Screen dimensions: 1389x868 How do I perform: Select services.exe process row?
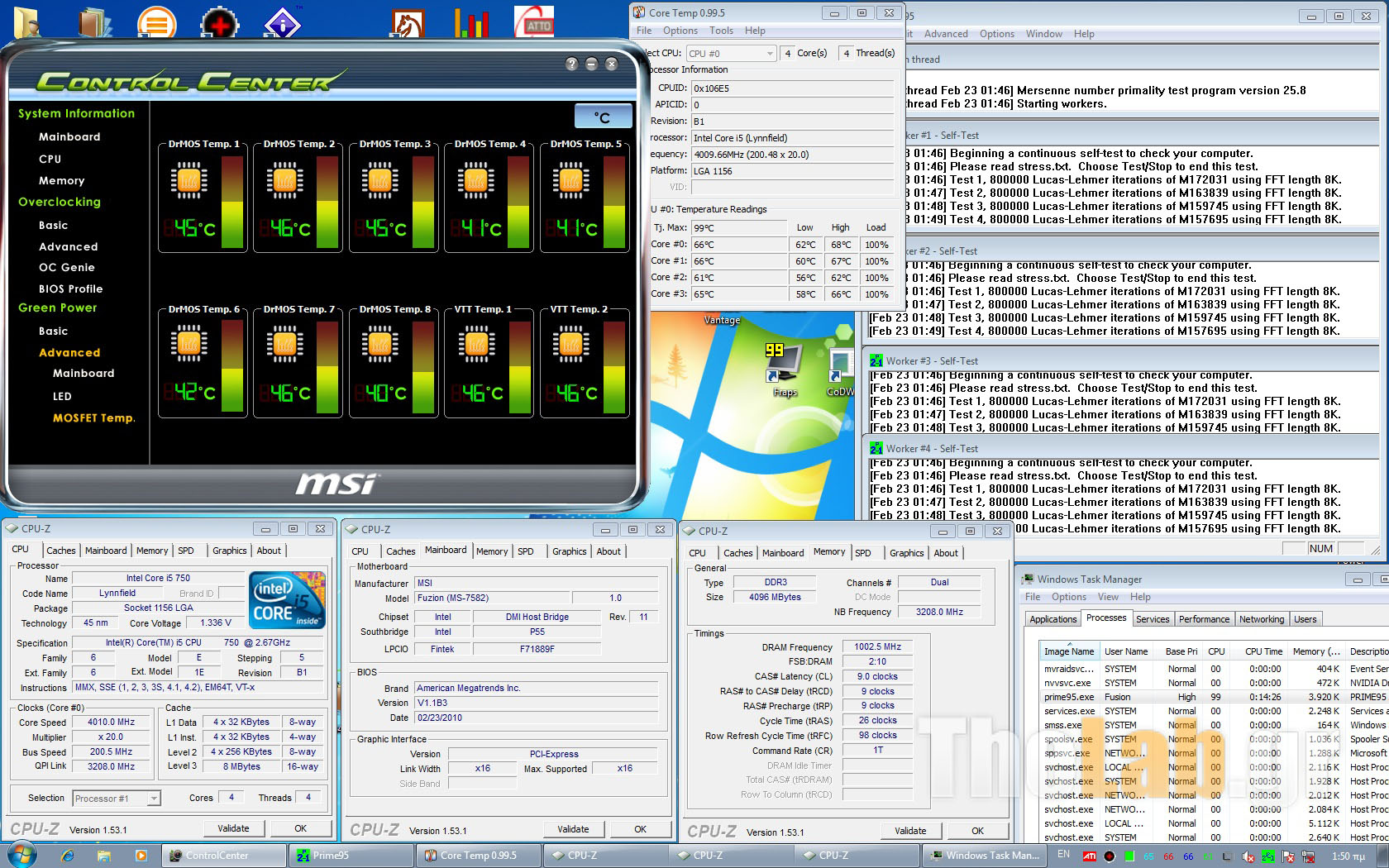coord(1214,711)
